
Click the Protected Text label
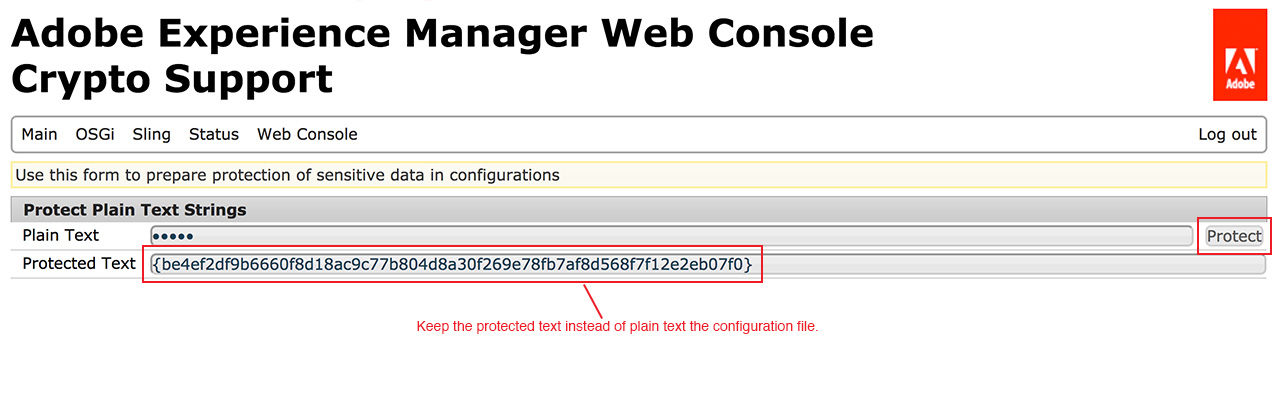click(79, 263)
